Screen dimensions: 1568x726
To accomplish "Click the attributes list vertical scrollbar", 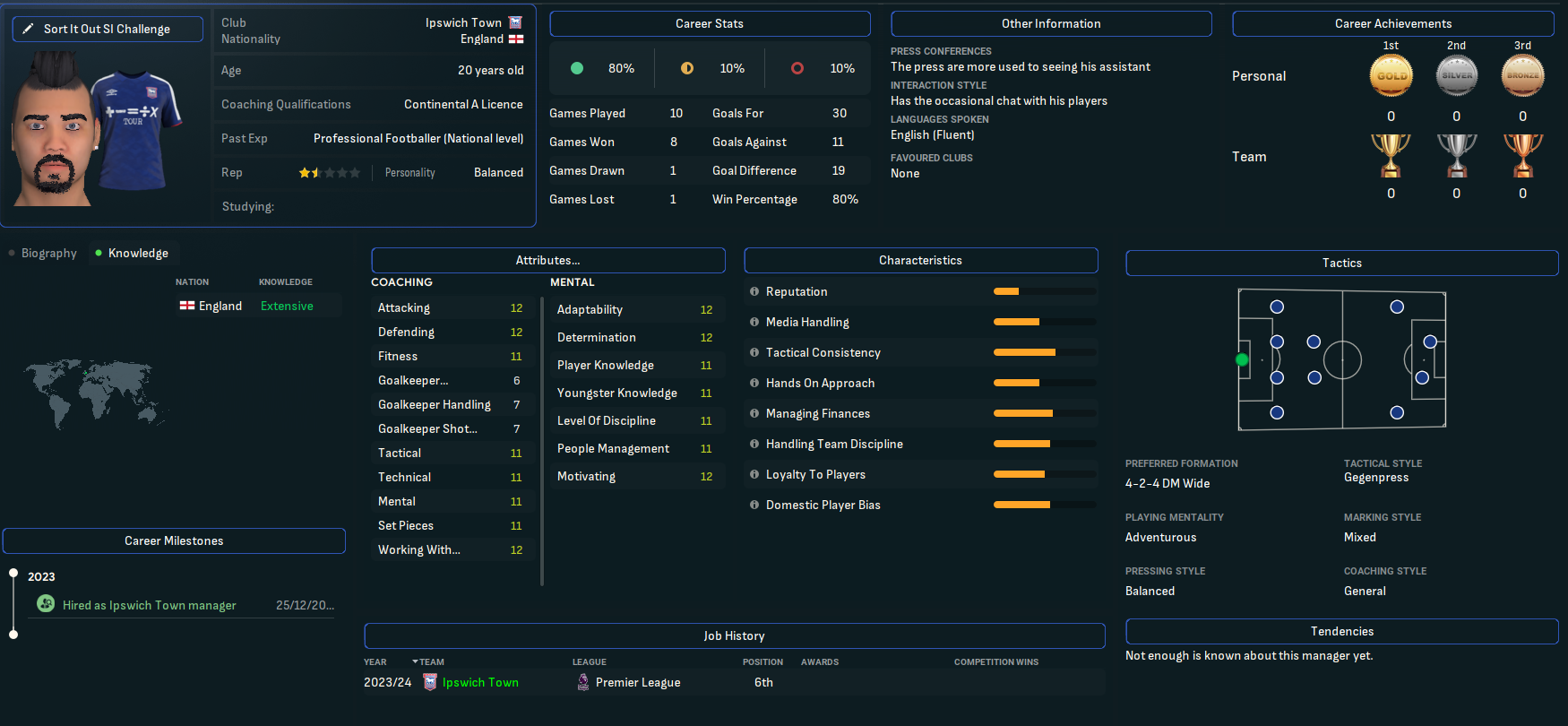I will 542,441.
